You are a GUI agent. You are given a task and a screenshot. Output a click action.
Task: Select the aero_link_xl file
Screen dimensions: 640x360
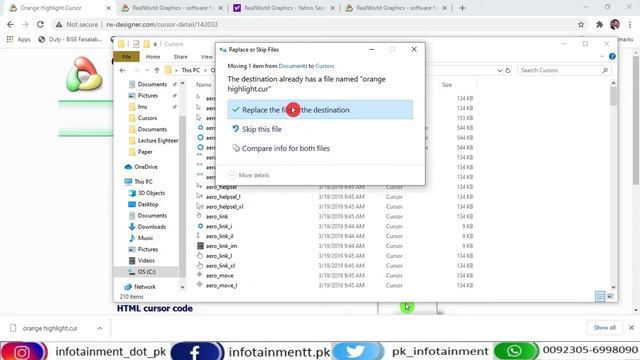[220, 266]
